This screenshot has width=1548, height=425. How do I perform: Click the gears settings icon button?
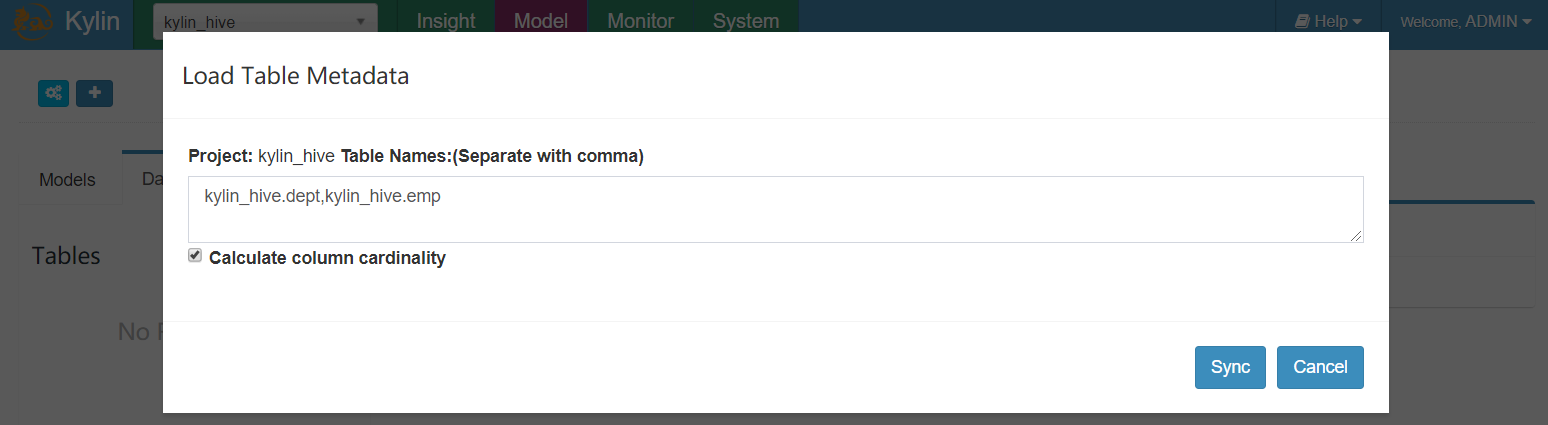coord(53,93)
